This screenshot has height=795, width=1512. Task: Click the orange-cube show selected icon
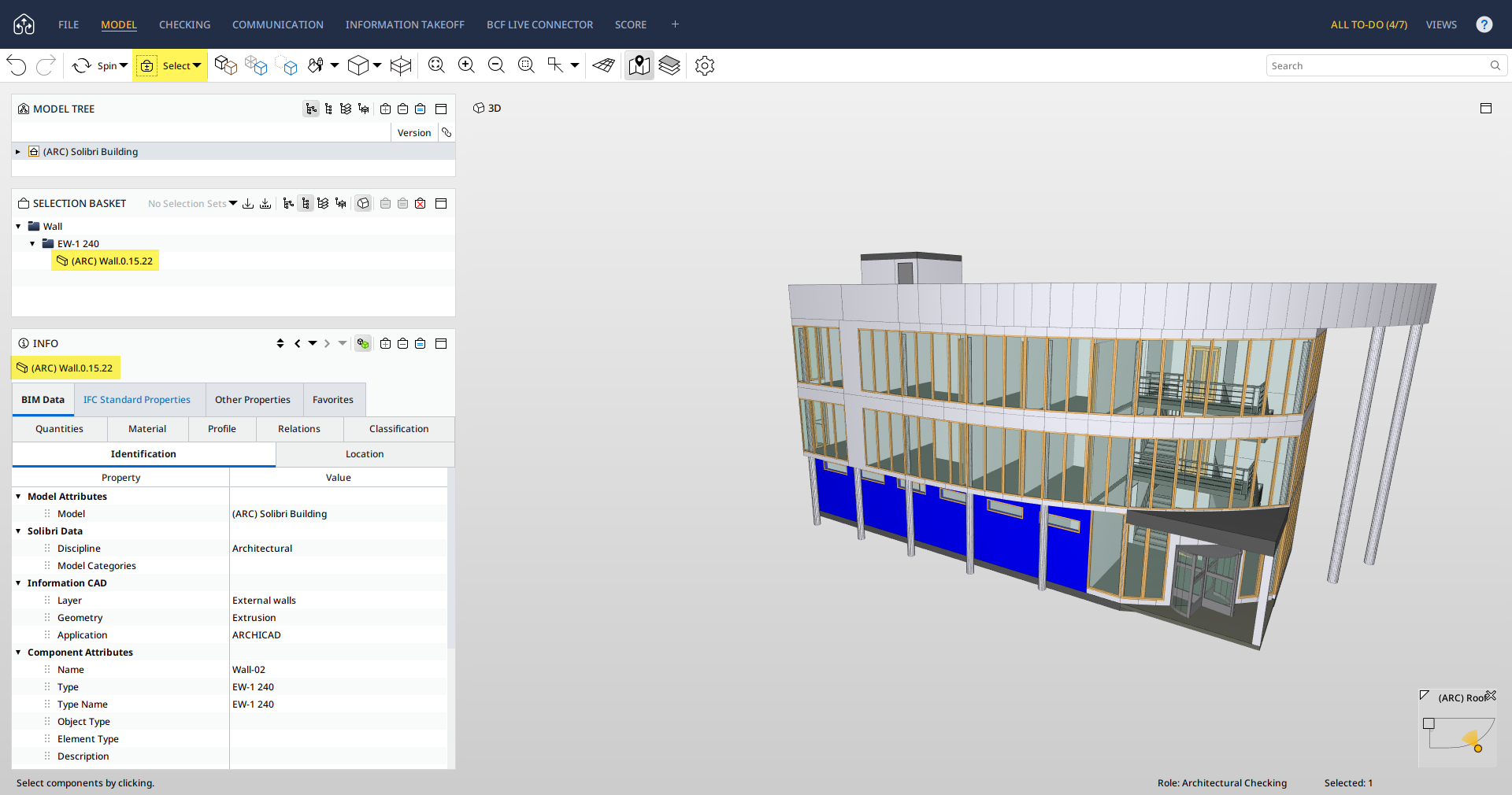(x=226, y=65)
